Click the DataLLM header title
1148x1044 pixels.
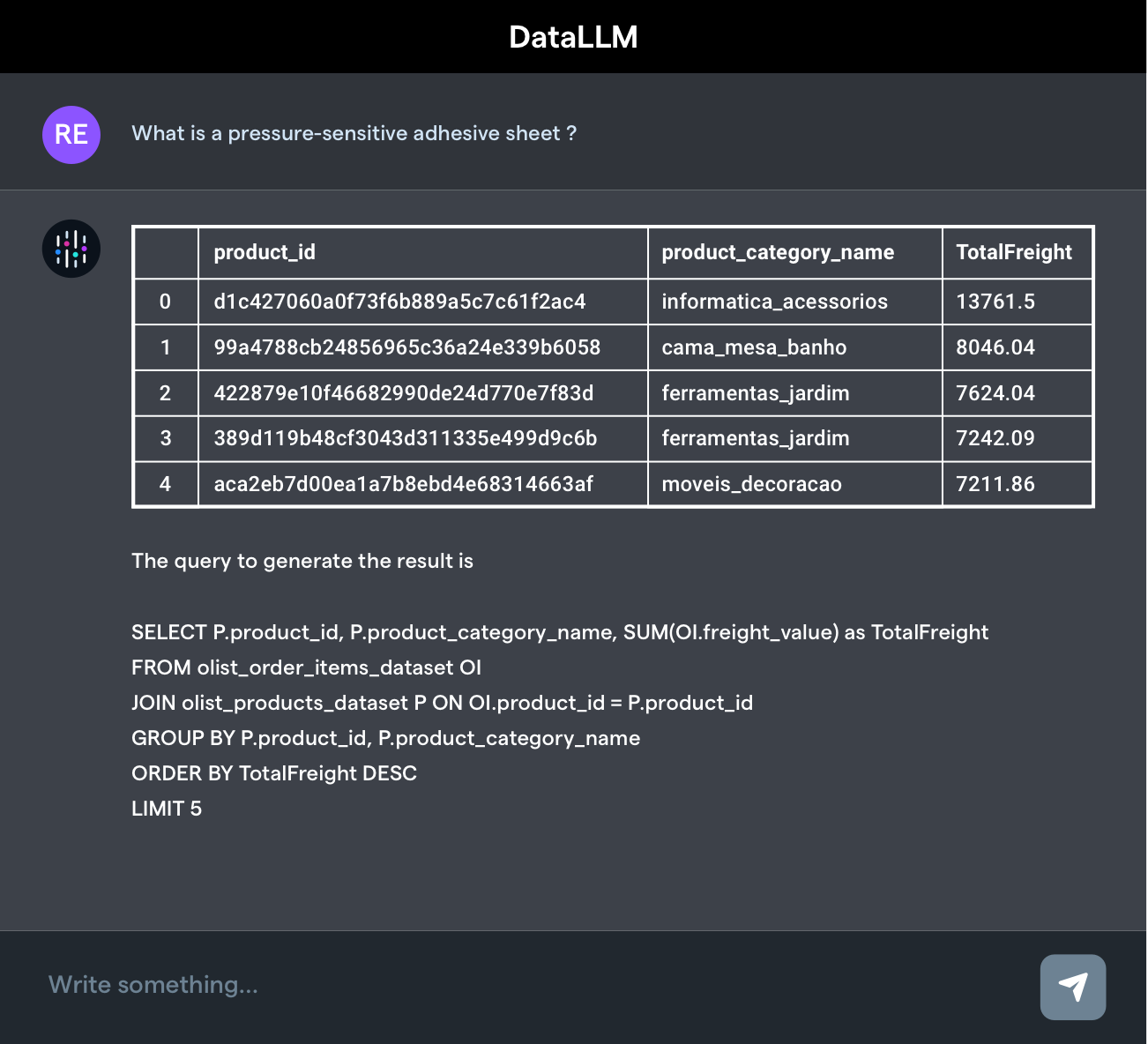point(573,37)
